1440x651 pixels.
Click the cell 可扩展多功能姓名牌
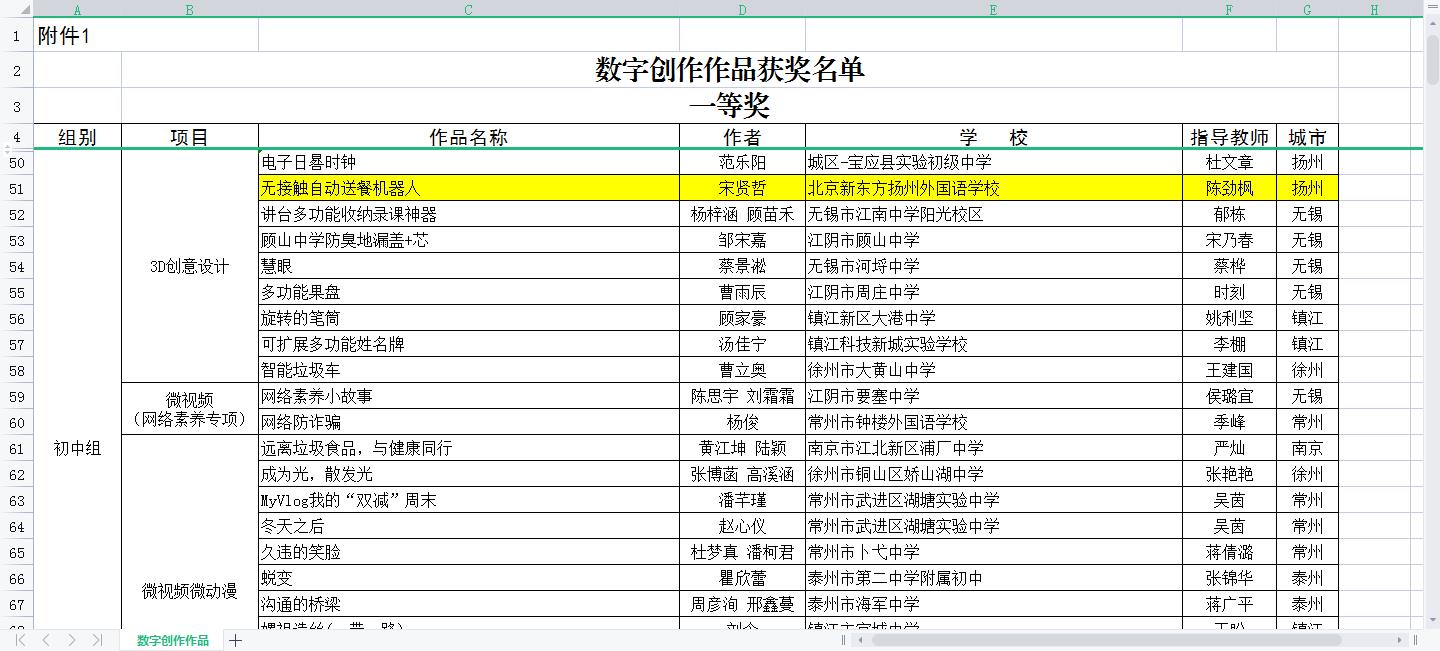tap(469, 344)
